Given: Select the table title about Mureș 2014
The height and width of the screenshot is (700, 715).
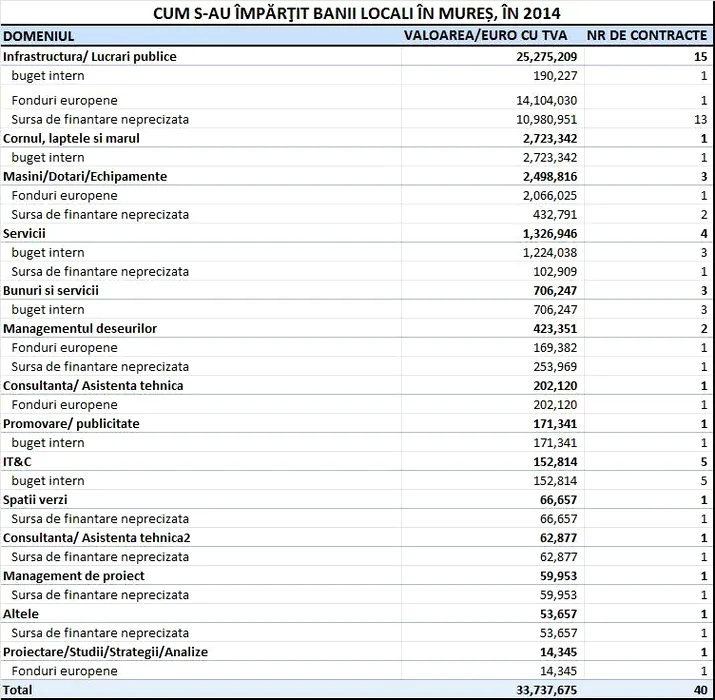Looking at the screenshot, I should pyautogui.click(x=357, y=13).
